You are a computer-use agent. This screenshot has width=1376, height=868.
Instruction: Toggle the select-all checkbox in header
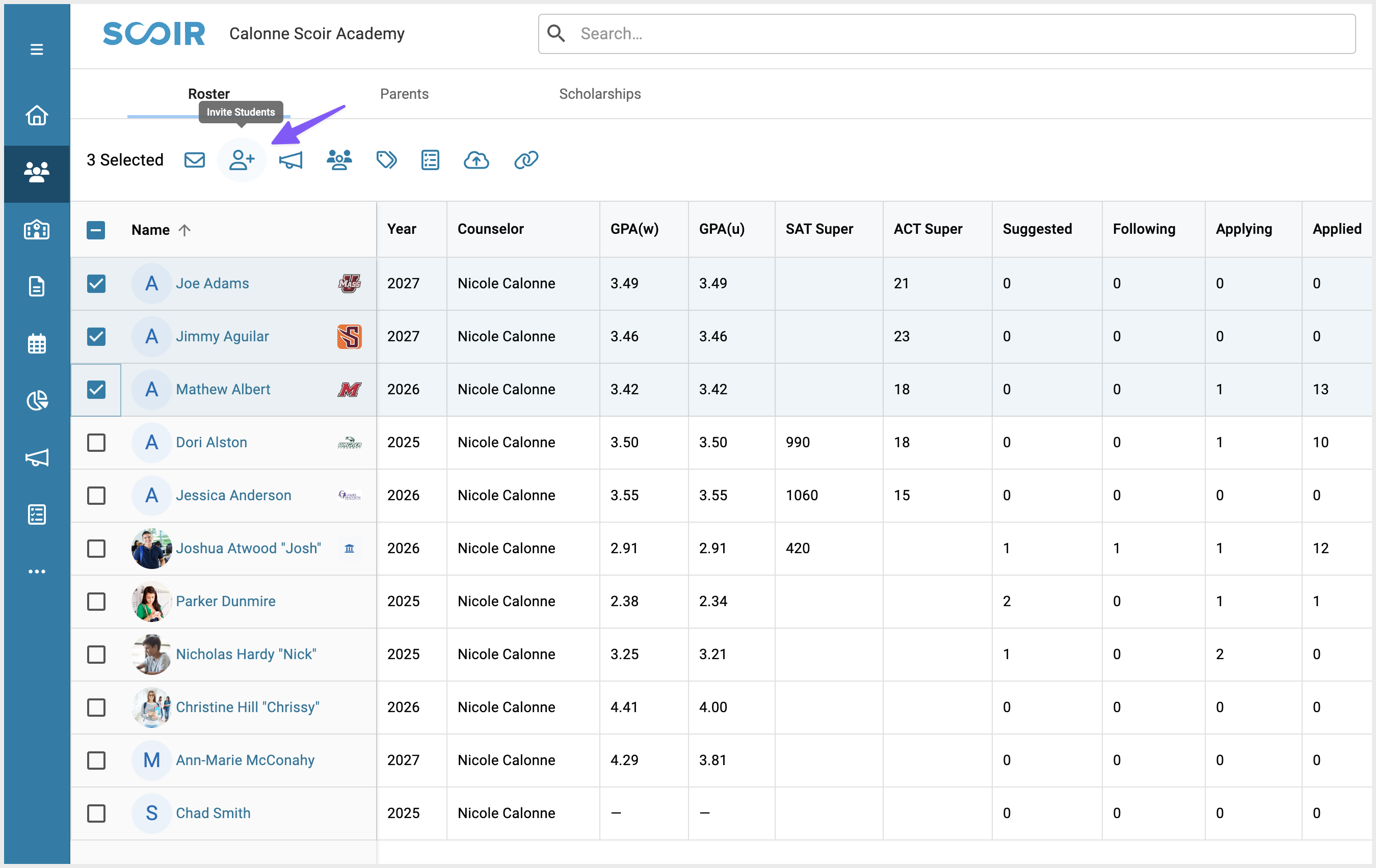click(x=96, y=230)
